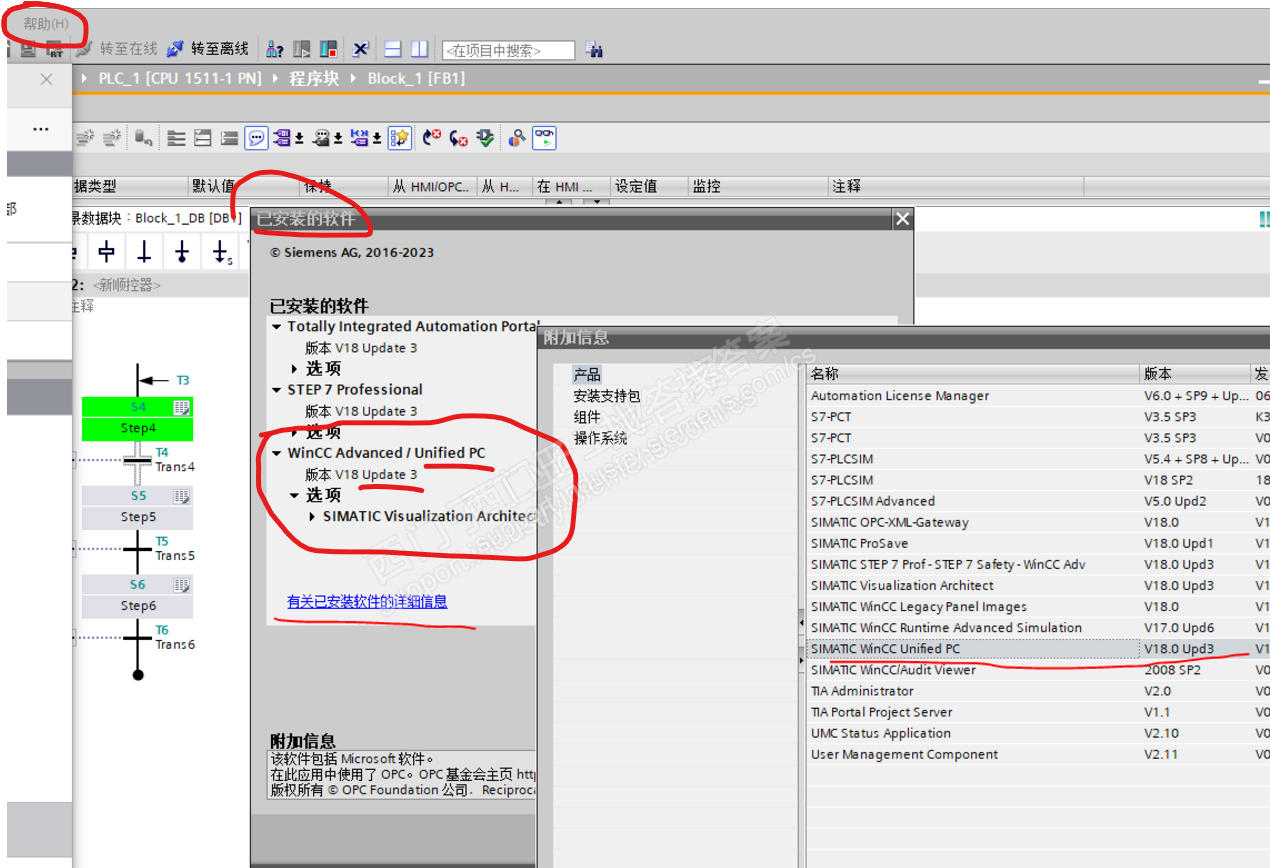
Task: Click the search-in-project input field
Action: tap(508, 50)
